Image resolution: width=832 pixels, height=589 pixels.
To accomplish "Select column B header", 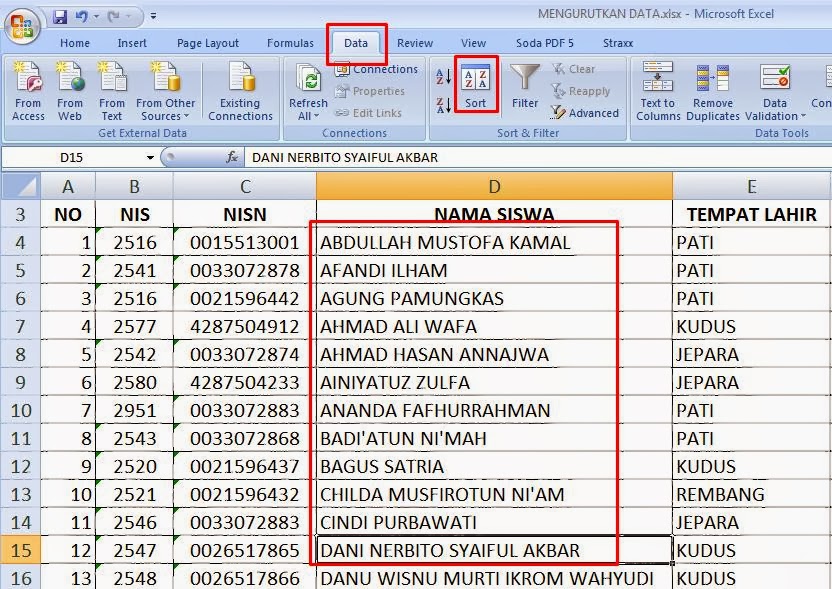I will point(134,187).
